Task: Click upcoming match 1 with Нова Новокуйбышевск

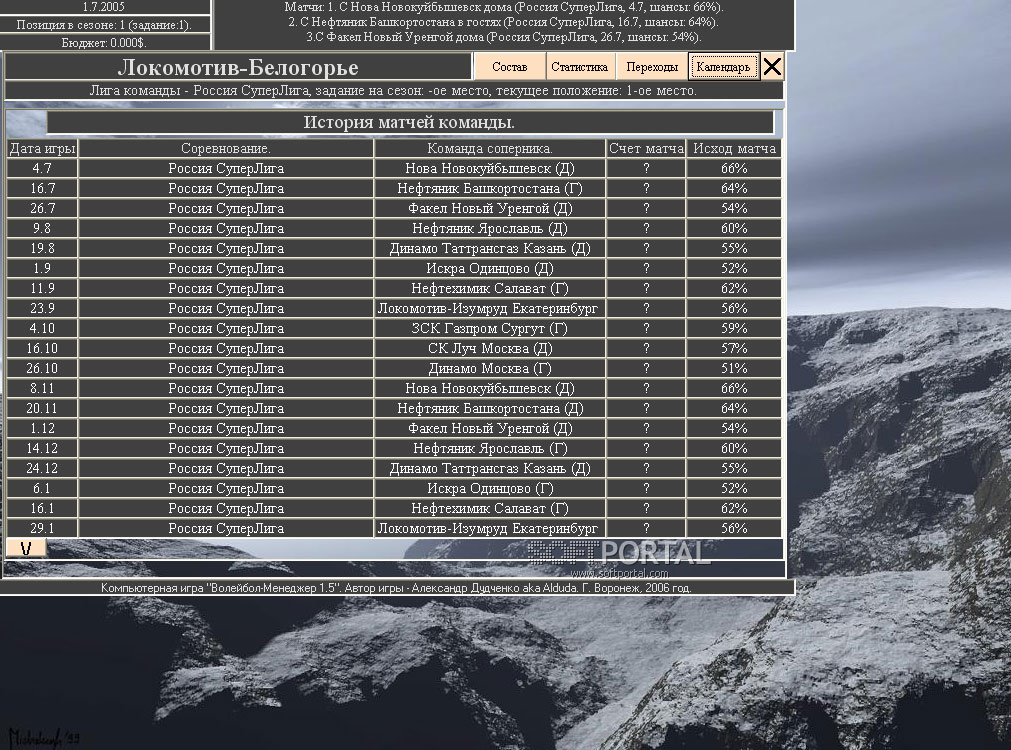Action: [504, 7]
